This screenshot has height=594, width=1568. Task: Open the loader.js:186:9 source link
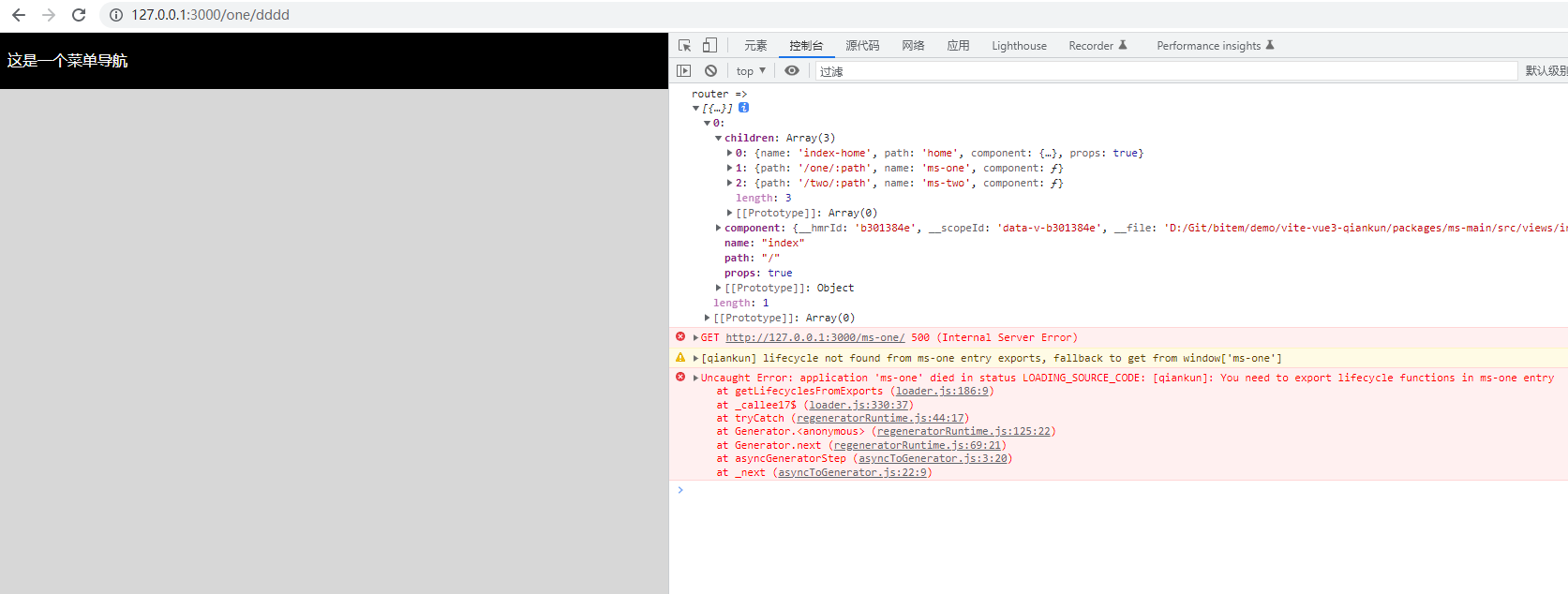(x=941, y=391)
